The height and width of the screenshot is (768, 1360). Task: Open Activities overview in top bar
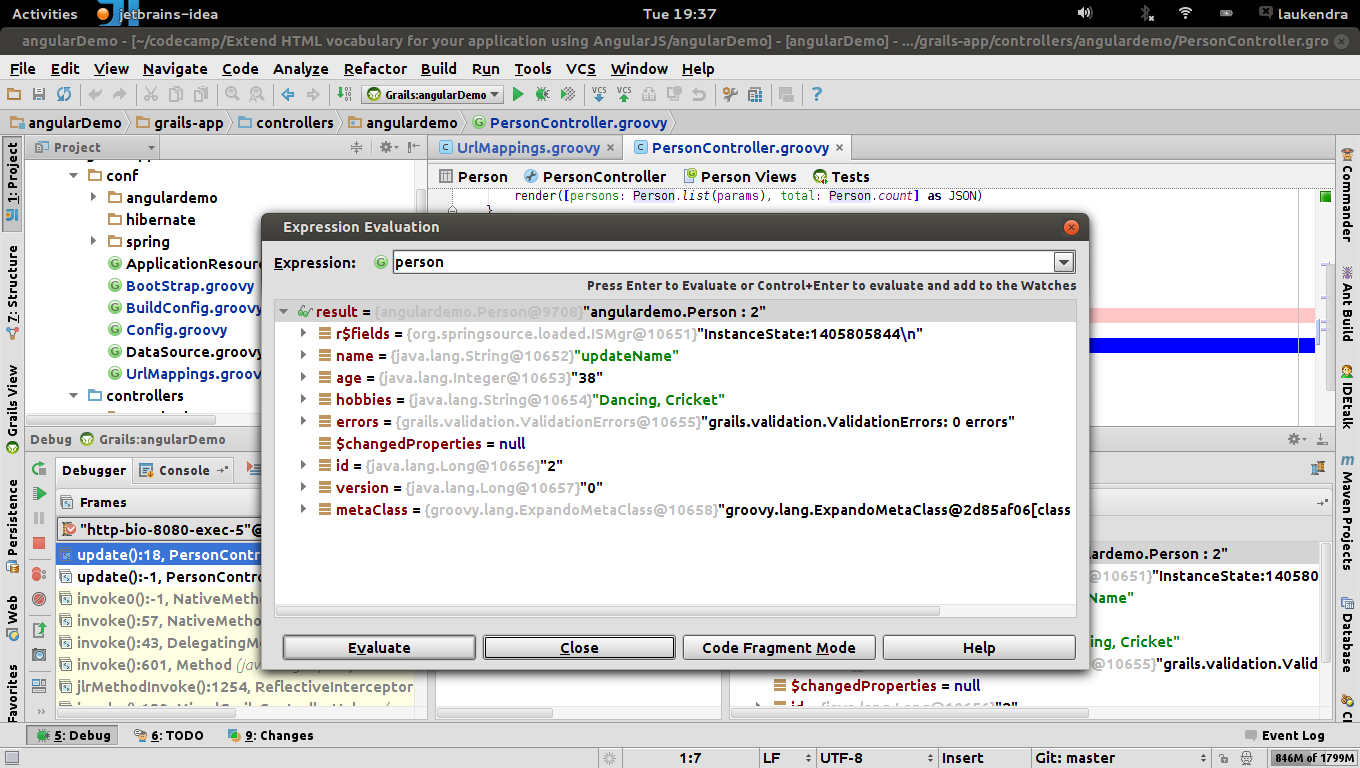coord(44,14)
